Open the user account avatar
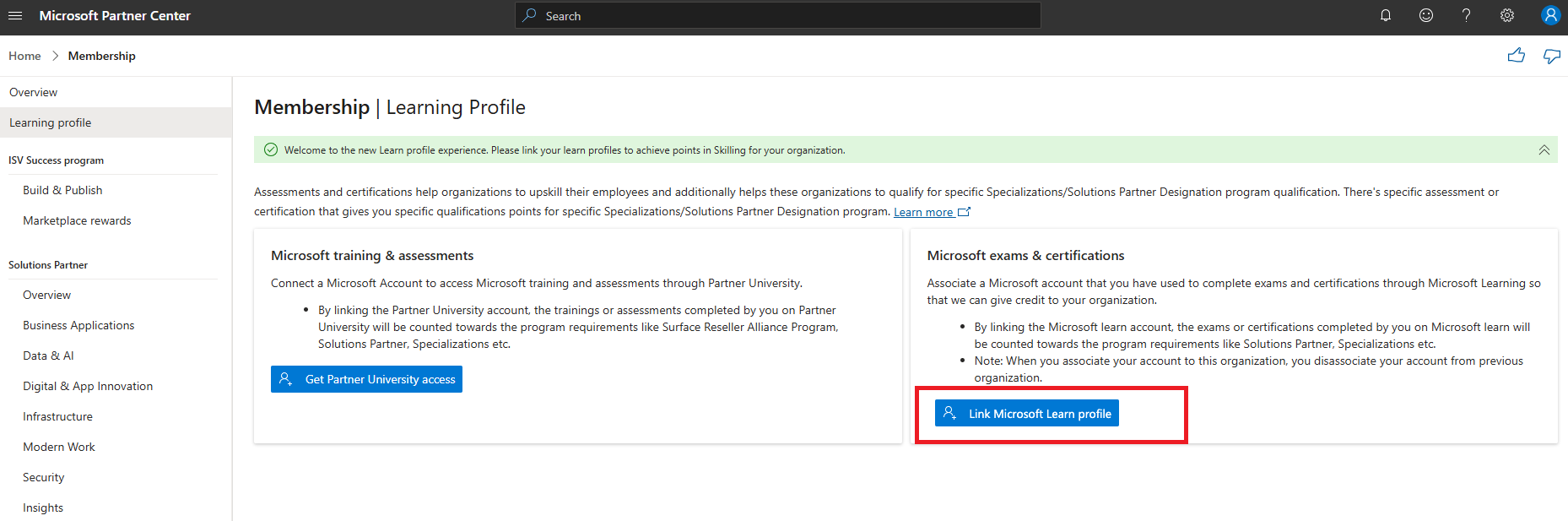The width and height of the screenshot is (1568, 521). pyautogui.click(x=1550, y=15)
